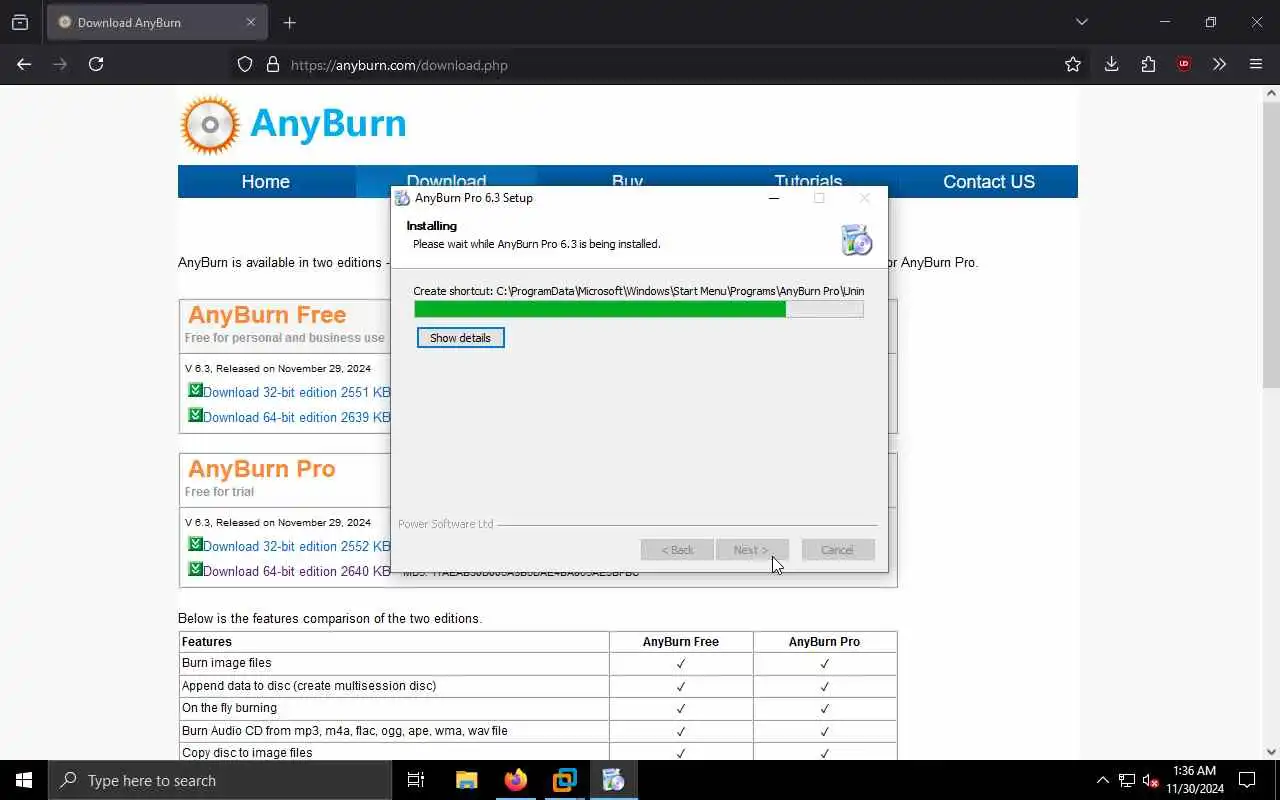Screen dimensions: 1280x800
Task: Click the AnyBurn sun disc logo
Action: (210, 125)
